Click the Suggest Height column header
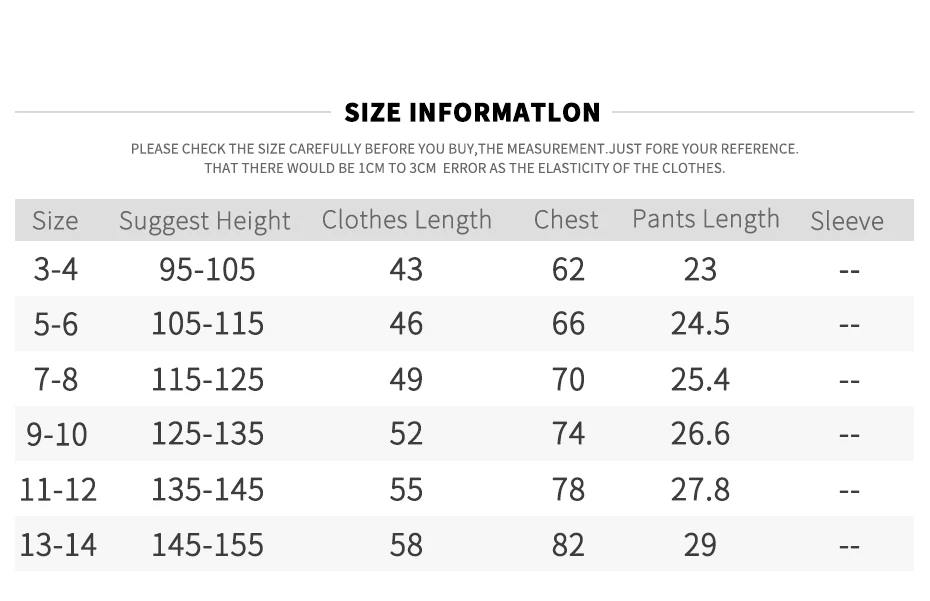Image resolution: width=930 pixels, height=601 pixels. point(205,221)
